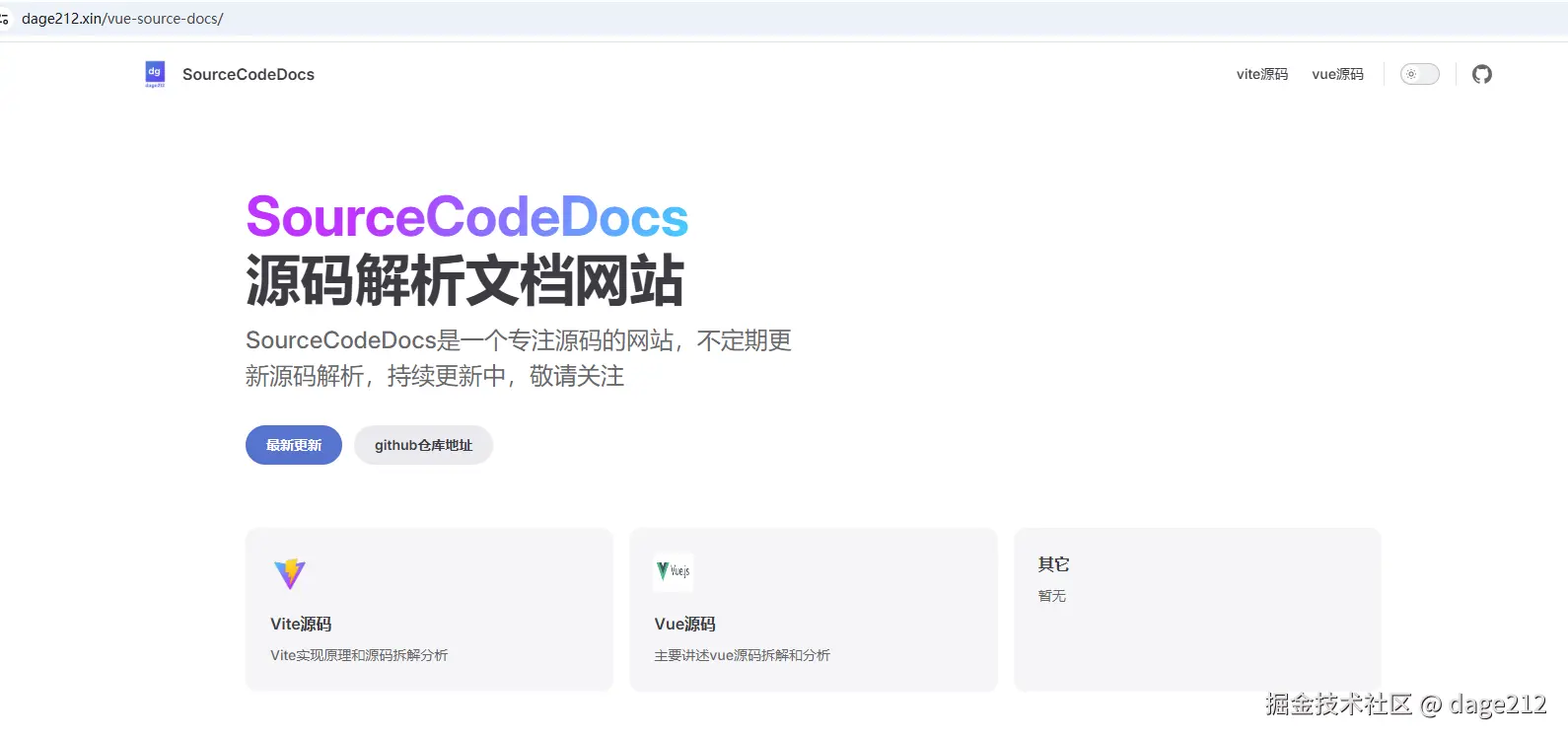1568x741 pixels.
Task: Click the SourceCodeDocs site title link
Action: (x=249, y=74)
